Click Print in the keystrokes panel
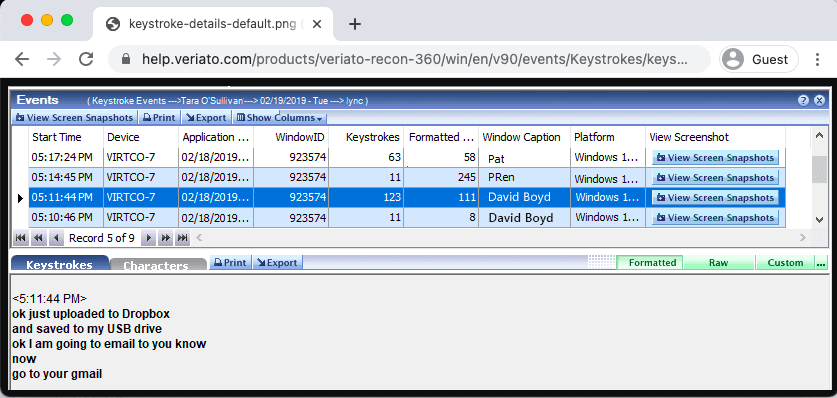The image size is (837, 398). click(231, 262)
